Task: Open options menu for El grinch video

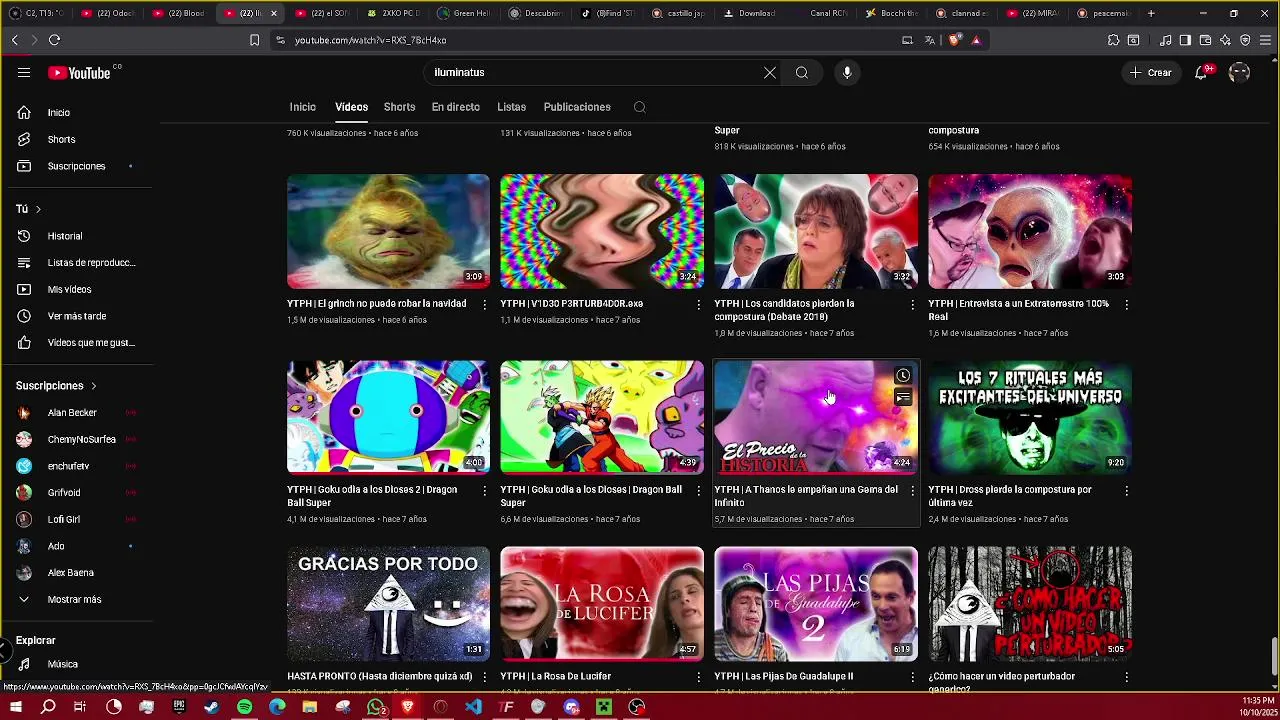Action: pos(485,304)
